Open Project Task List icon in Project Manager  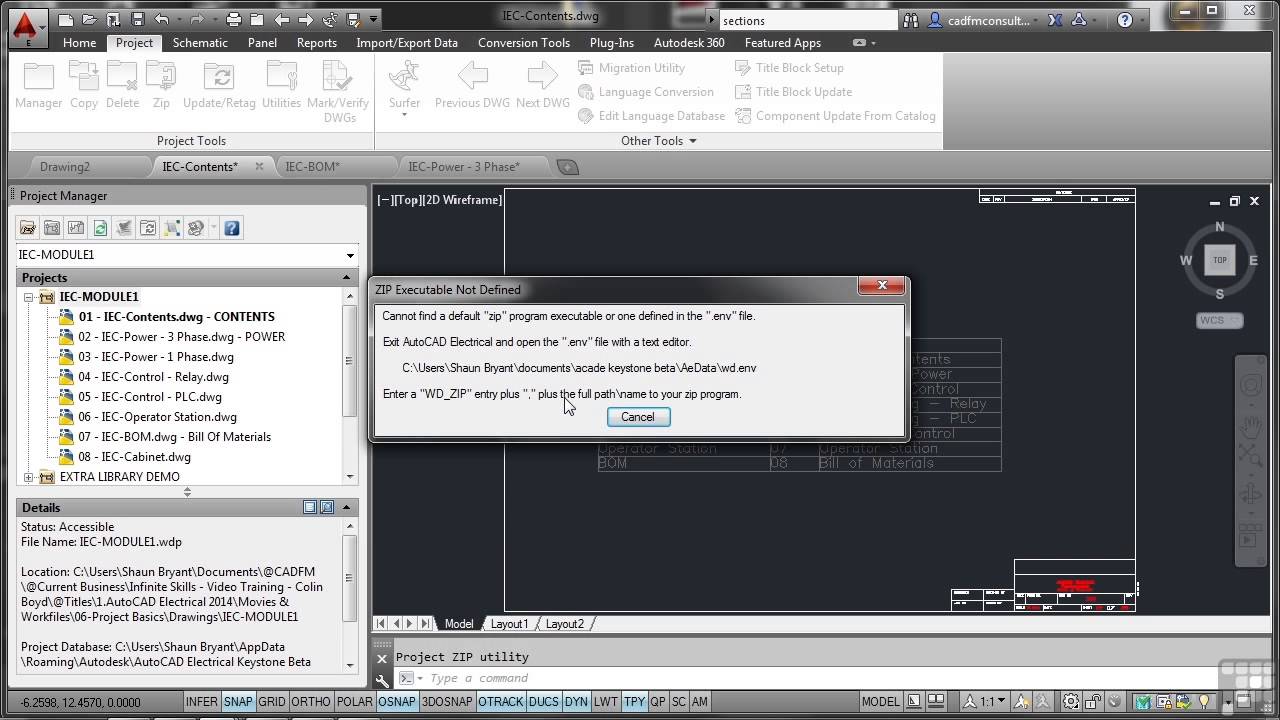pyautogui.click(x=124, y=228)
